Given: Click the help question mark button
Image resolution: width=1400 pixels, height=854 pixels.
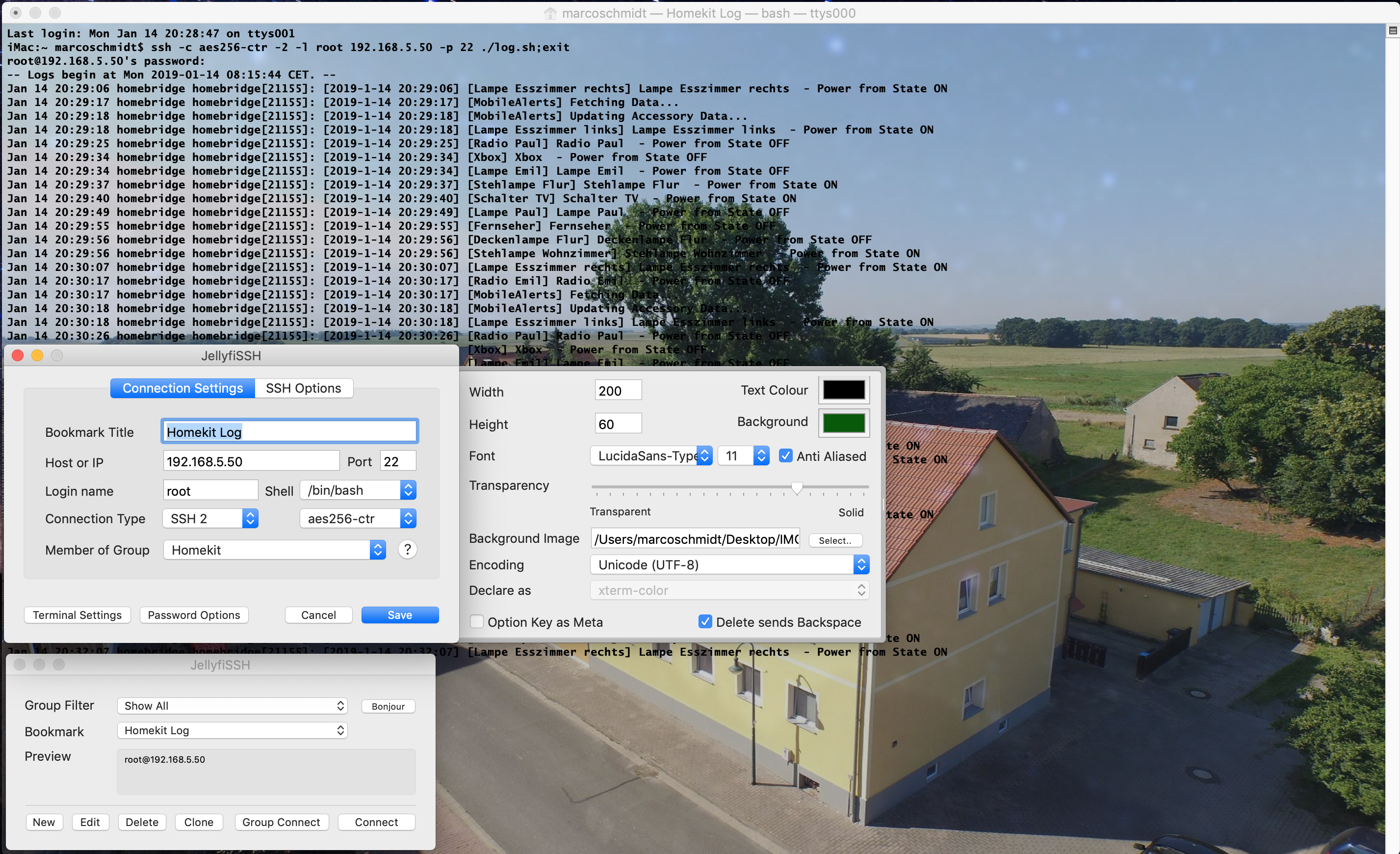Looking at the screenshot, I should pyautogui.click(x=407, y=549).
